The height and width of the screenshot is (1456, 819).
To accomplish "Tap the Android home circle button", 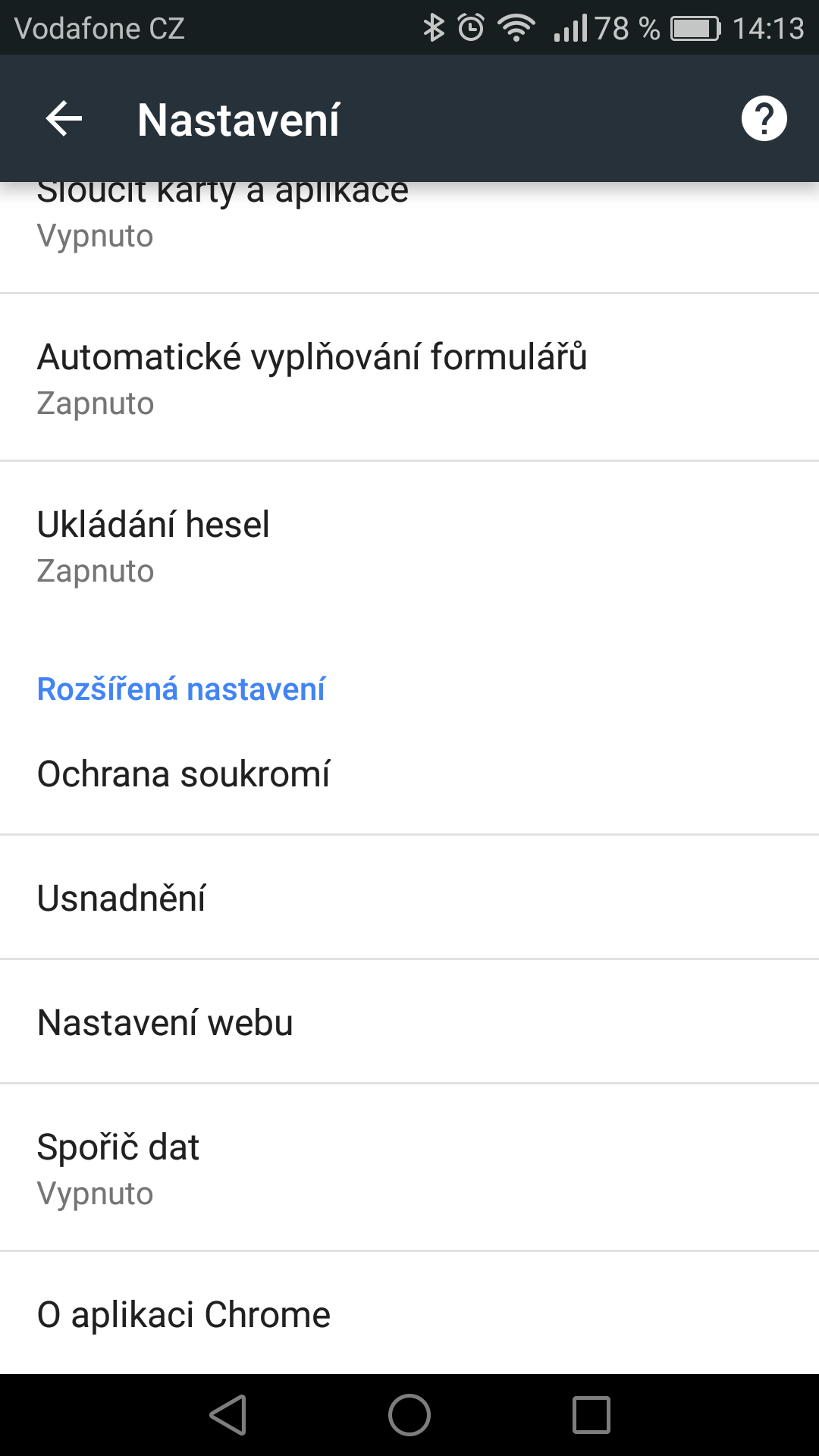I will point(409,1415).
